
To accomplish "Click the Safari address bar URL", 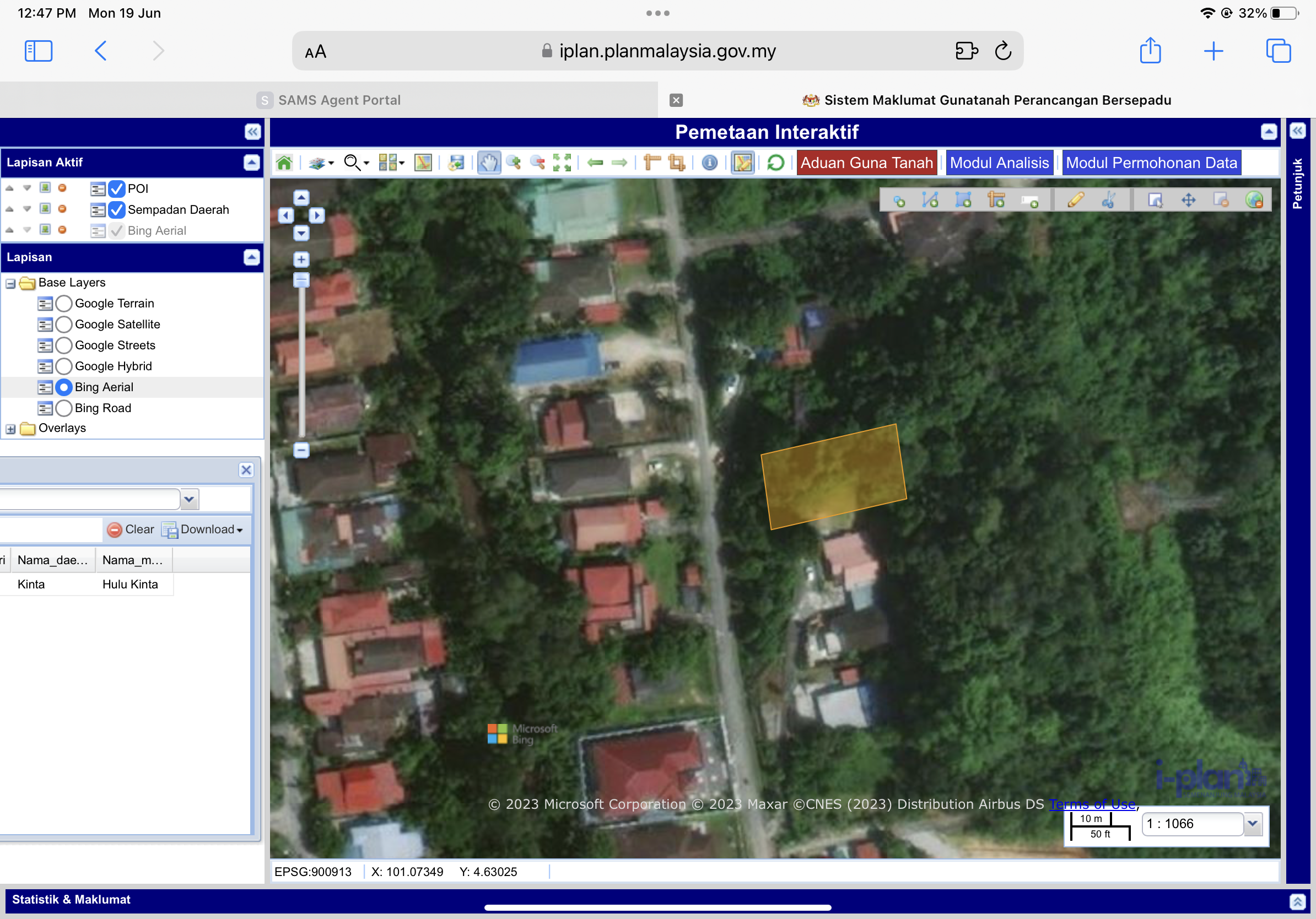I will coord(667,51).
